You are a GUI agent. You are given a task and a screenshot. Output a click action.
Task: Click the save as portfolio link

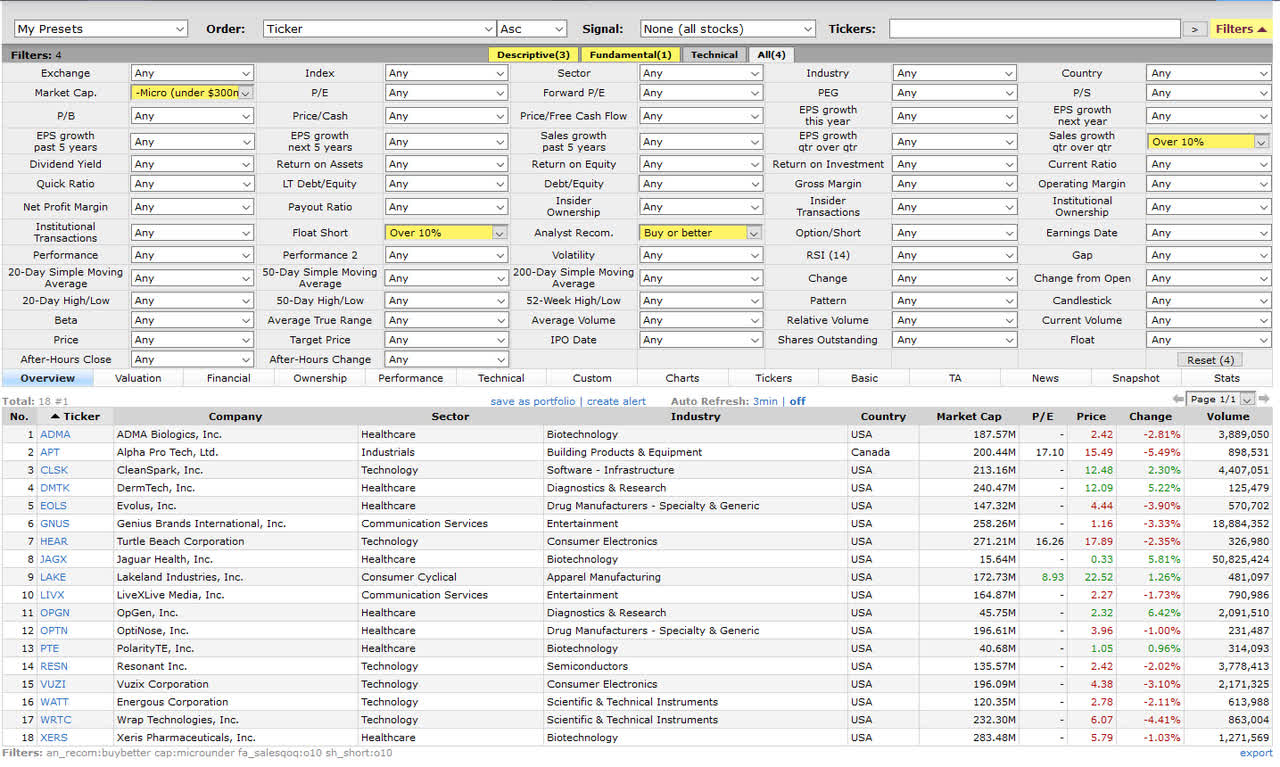(x=533, y=401)
